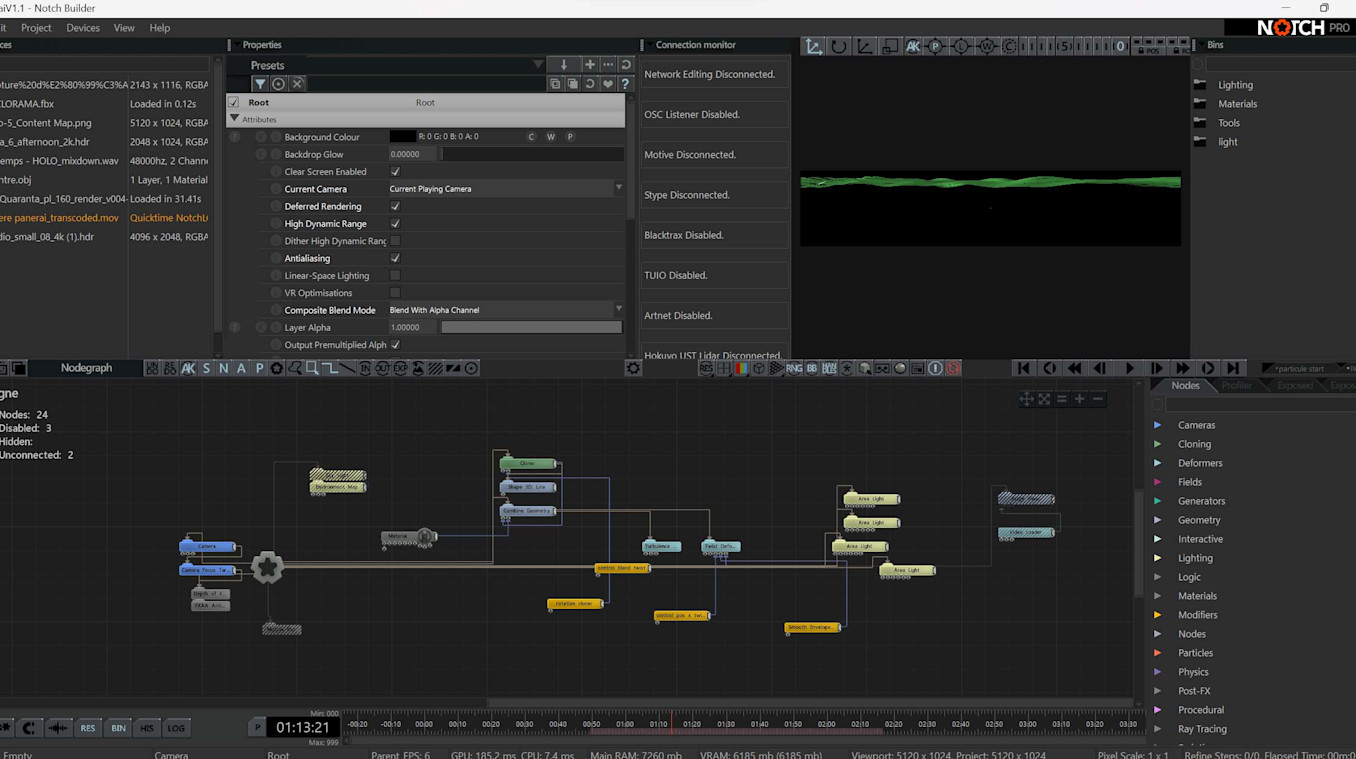Screen dimensions: 1356x759
Task: Click the EXP icon in nodegraph toolbar
Action: [401, 368]
